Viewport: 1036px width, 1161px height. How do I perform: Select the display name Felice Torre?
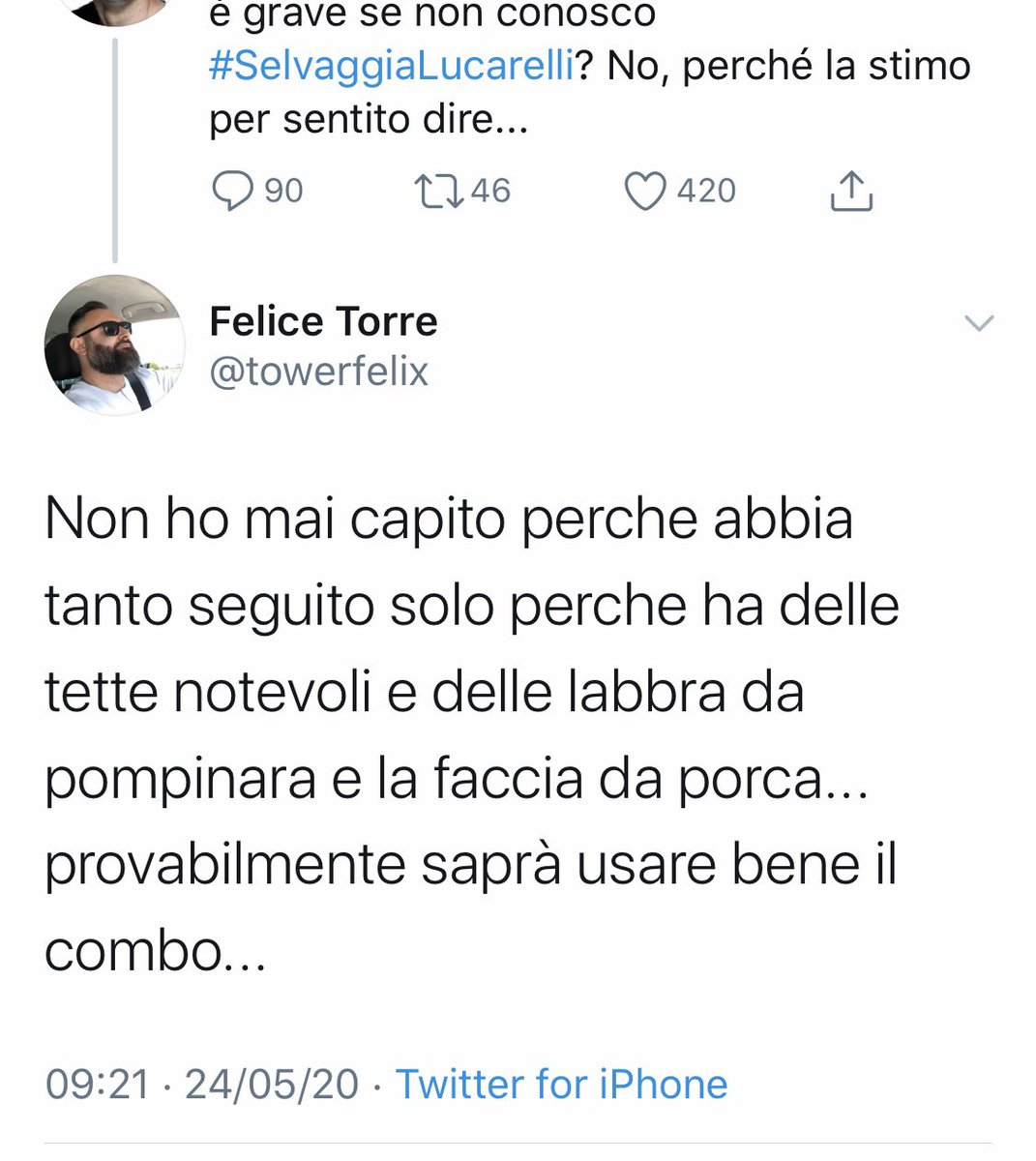[322, 320]
